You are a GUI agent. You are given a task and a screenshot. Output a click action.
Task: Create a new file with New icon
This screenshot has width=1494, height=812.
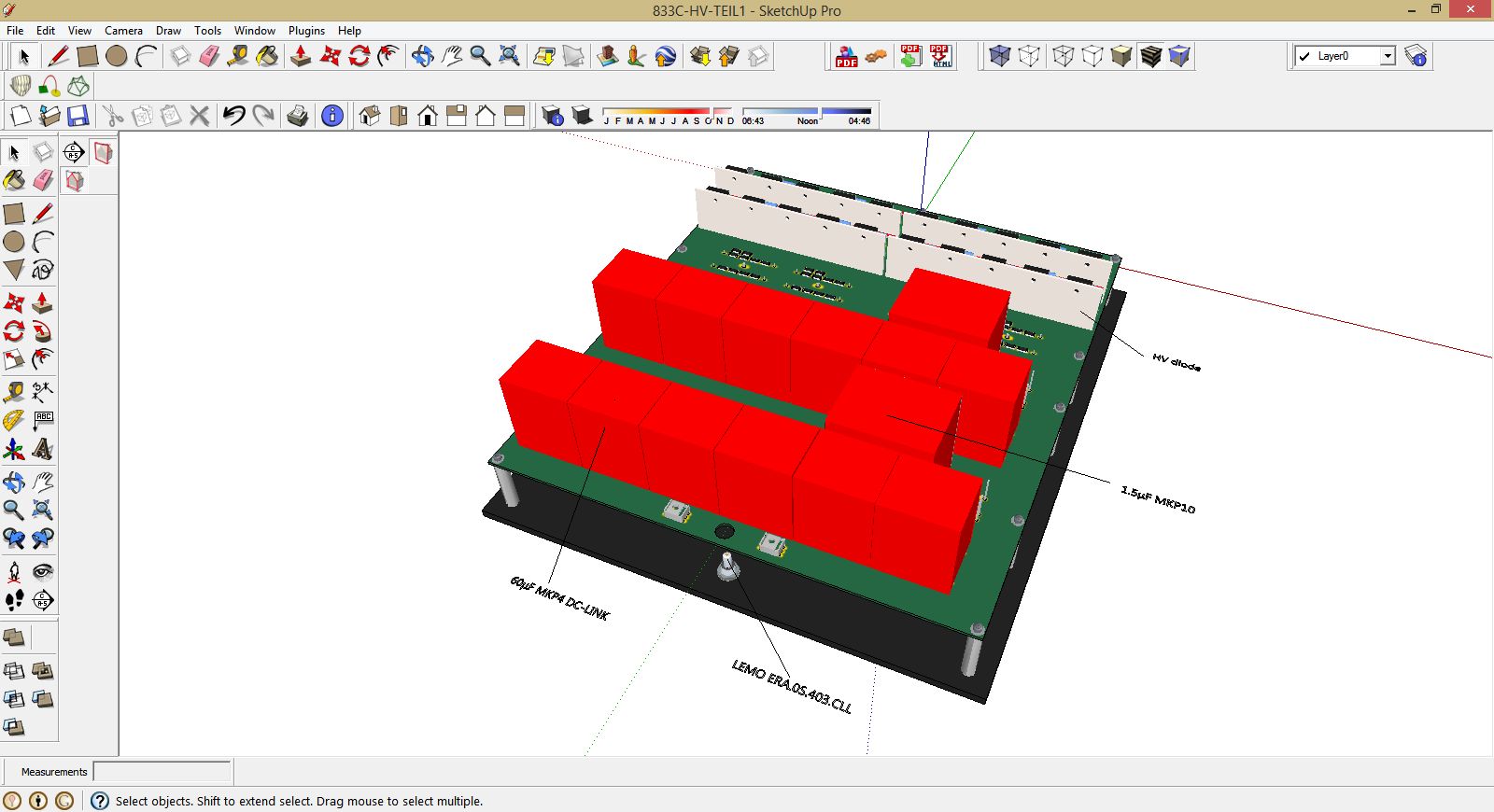21,116
